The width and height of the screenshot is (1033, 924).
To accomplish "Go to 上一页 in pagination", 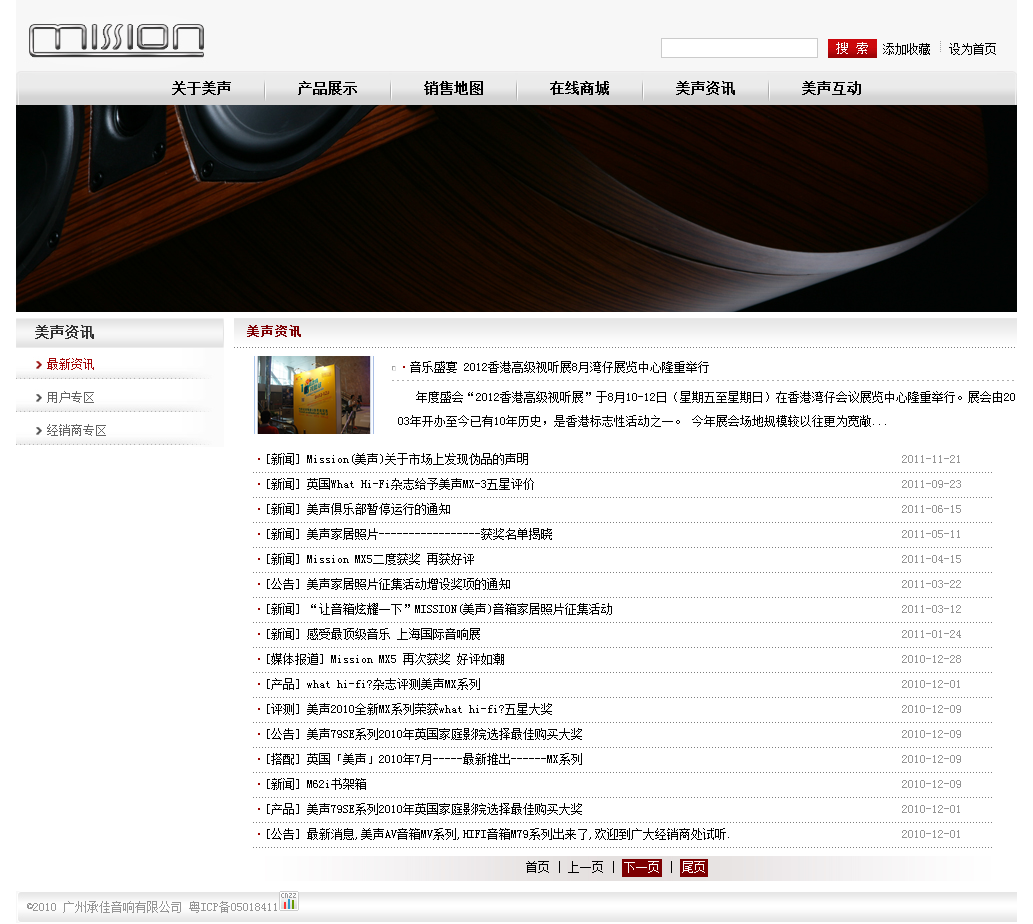I will point(586,867).
